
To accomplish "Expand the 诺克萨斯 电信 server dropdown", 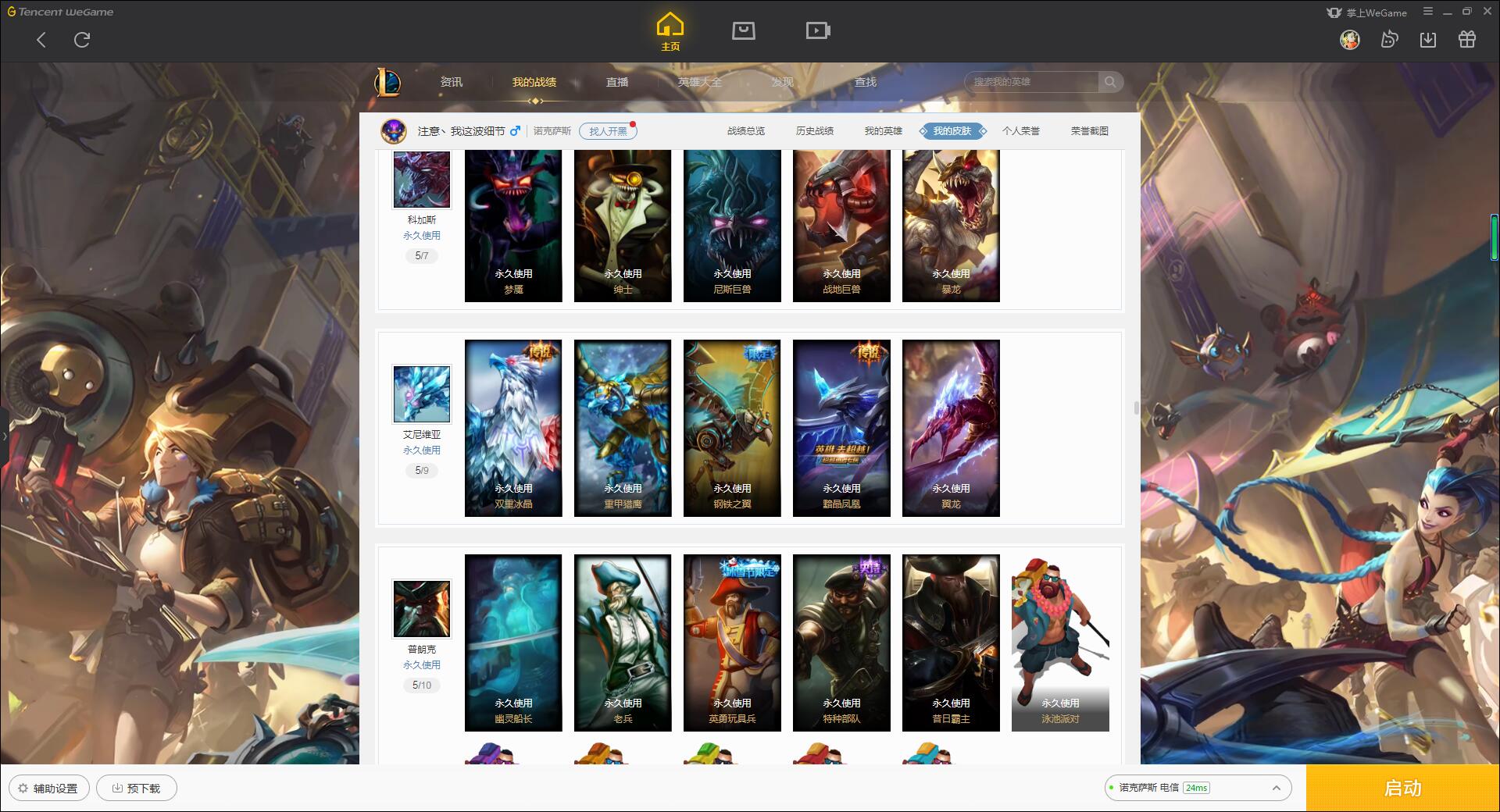I will 1197,788.
